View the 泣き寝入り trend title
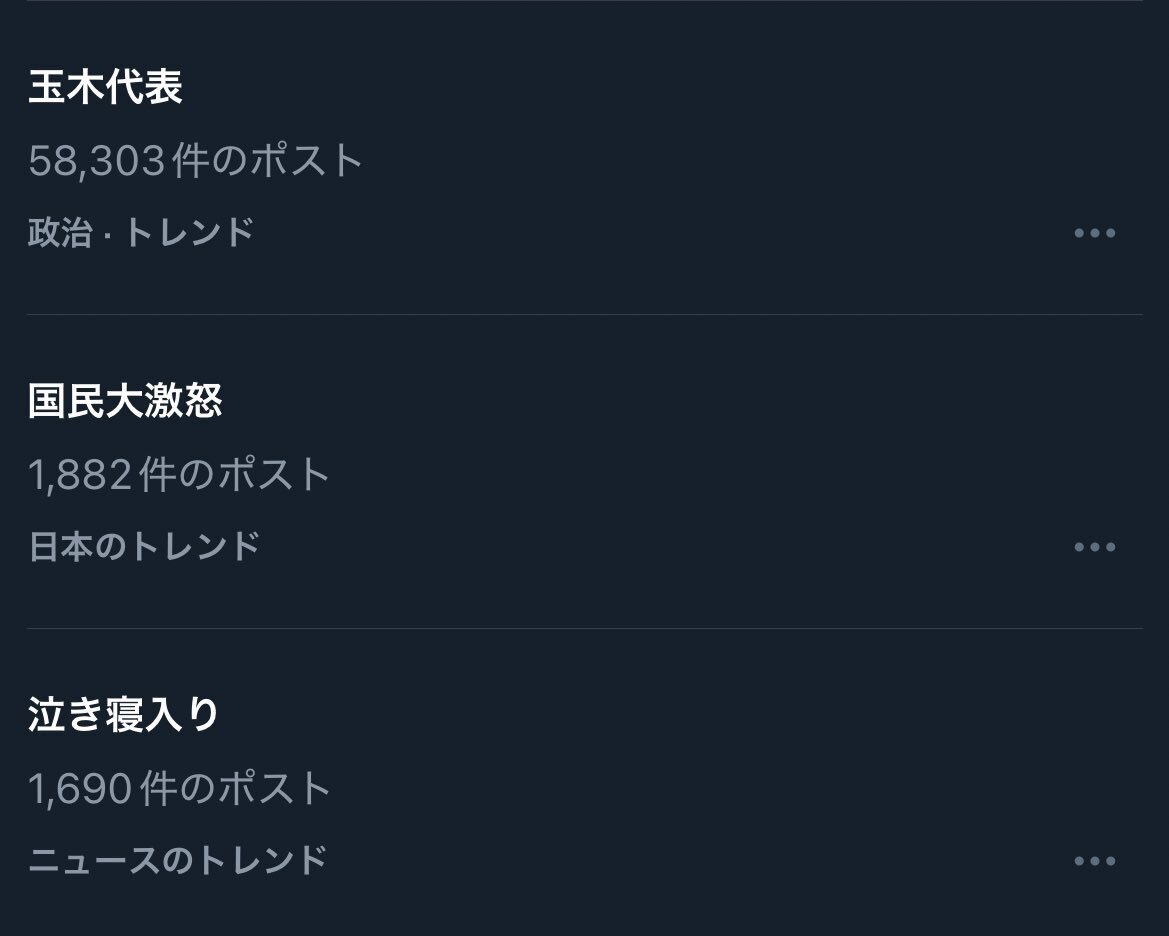The width and height of the screenshot is (1169, 936). point(124,715)
